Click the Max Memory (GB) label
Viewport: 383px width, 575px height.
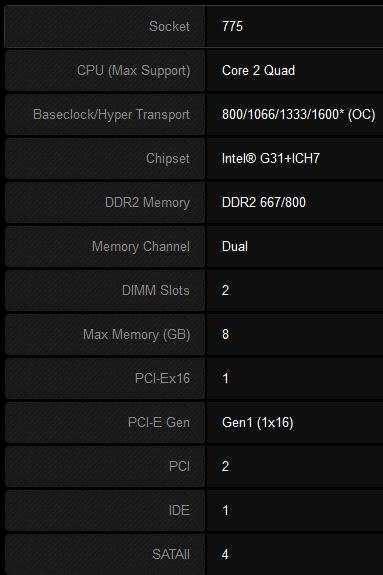pos(136,334)
